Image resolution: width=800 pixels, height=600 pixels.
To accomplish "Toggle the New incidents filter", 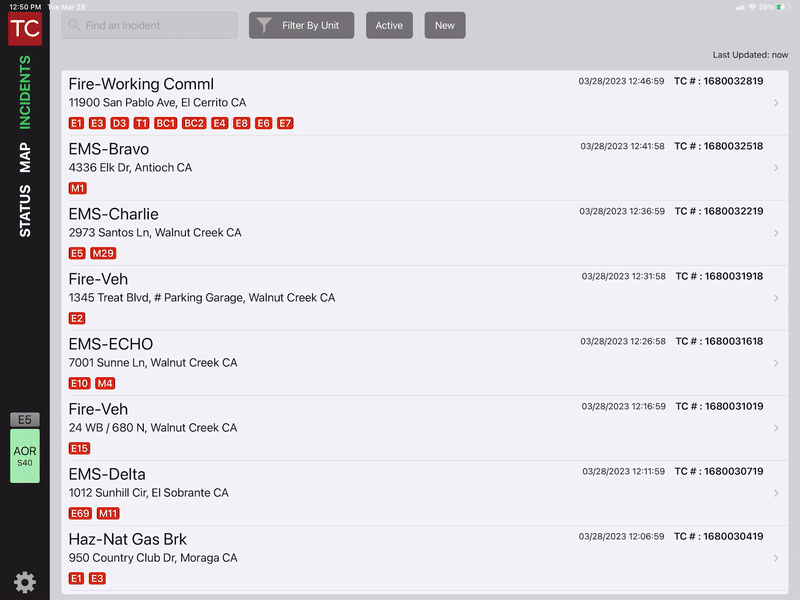I will coord(444,26).
